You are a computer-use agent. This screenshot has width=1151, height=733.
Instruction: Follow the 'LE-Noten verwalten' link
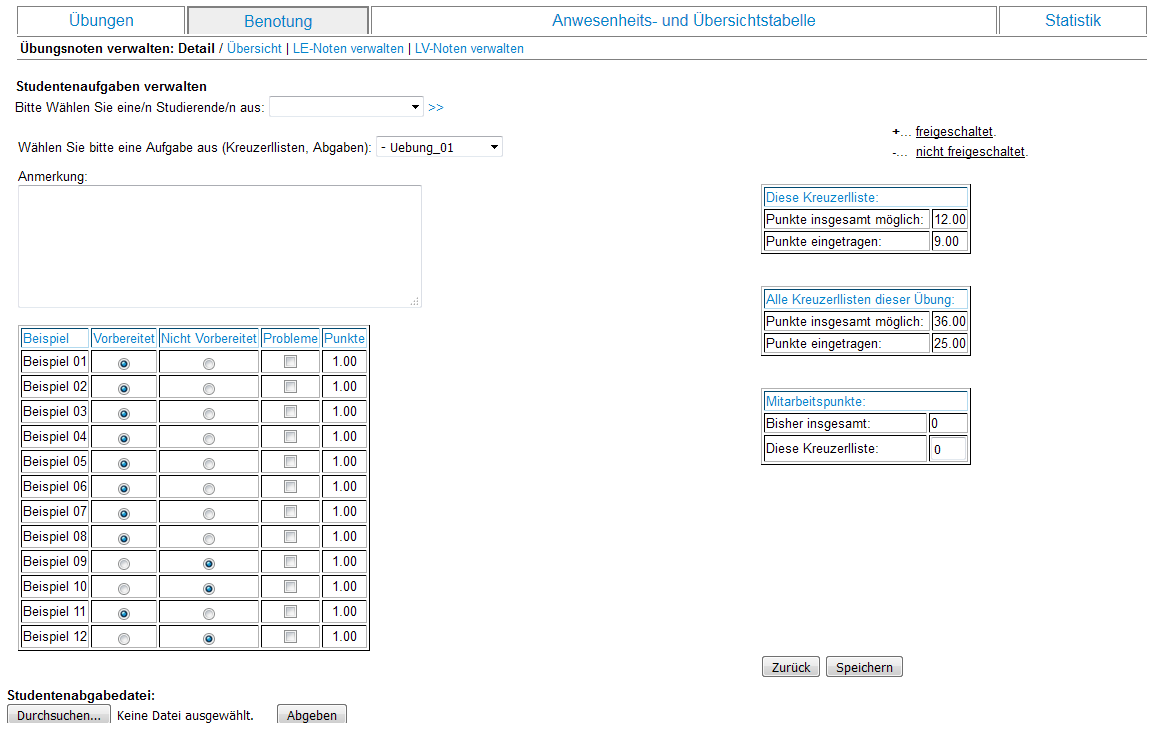pyautogui.click(x=348, y=48)
